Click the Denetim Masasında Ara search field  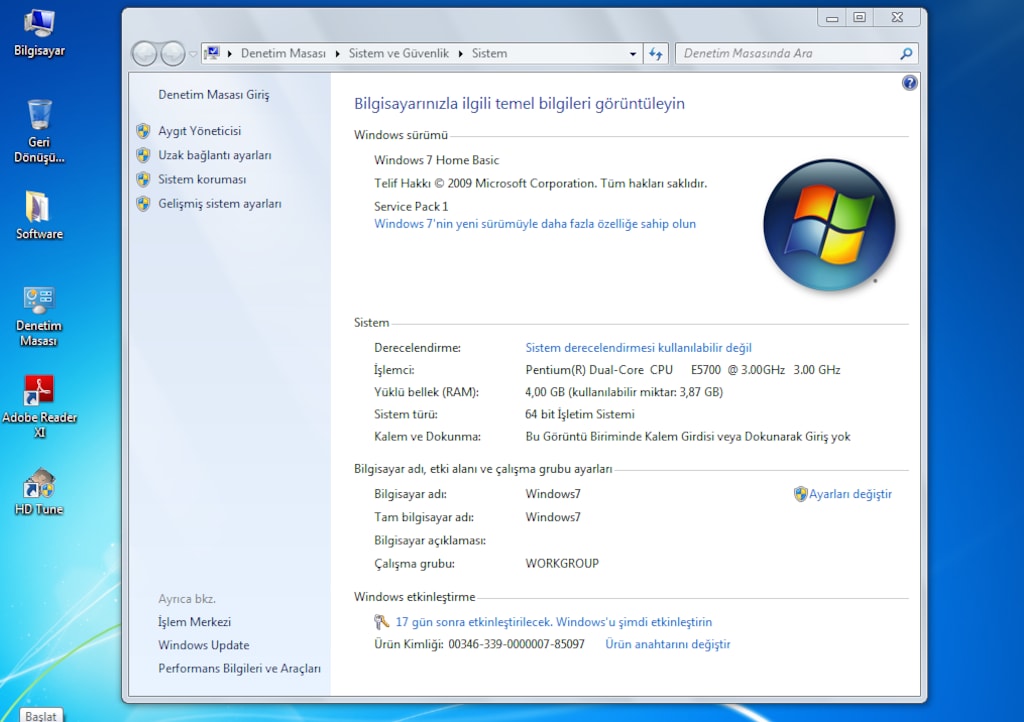pyautogui.click(x=788, y=54)
